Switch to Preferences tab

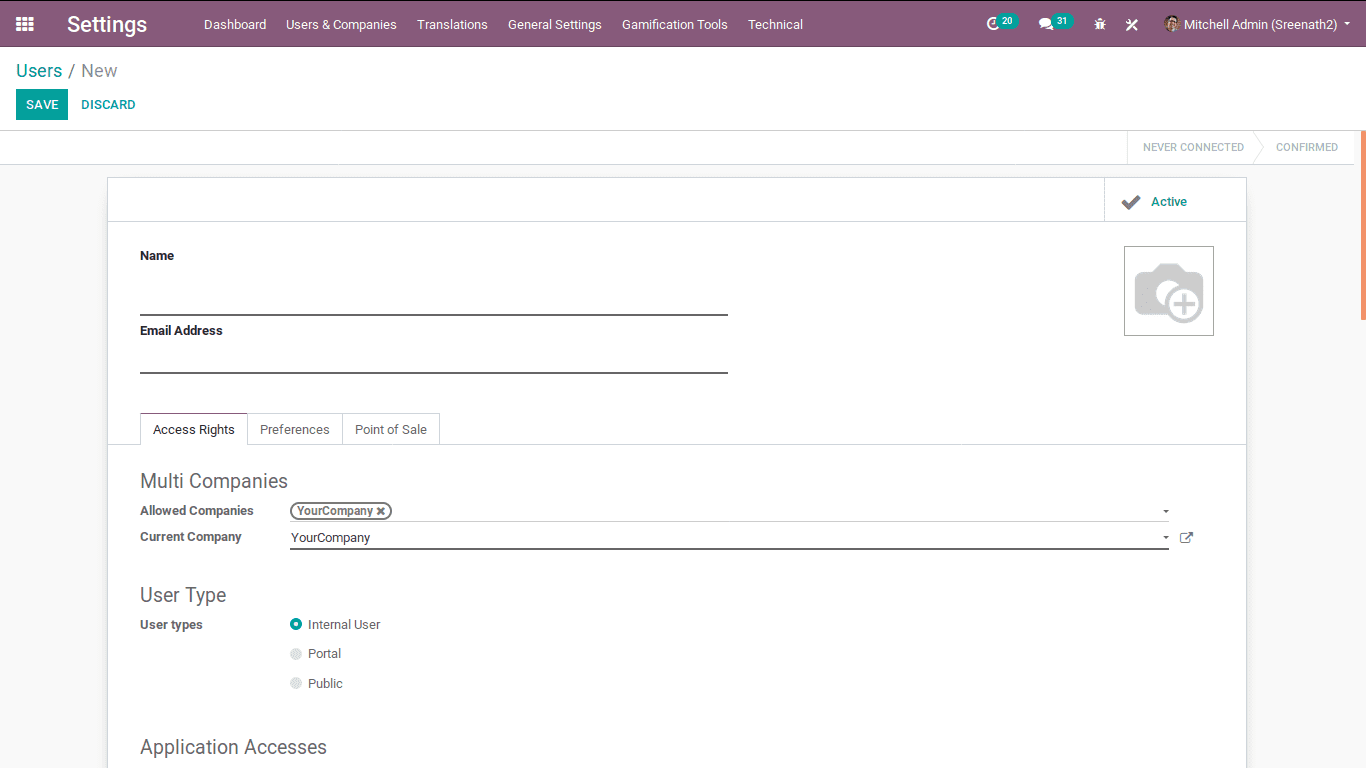[x=295, y=429]
